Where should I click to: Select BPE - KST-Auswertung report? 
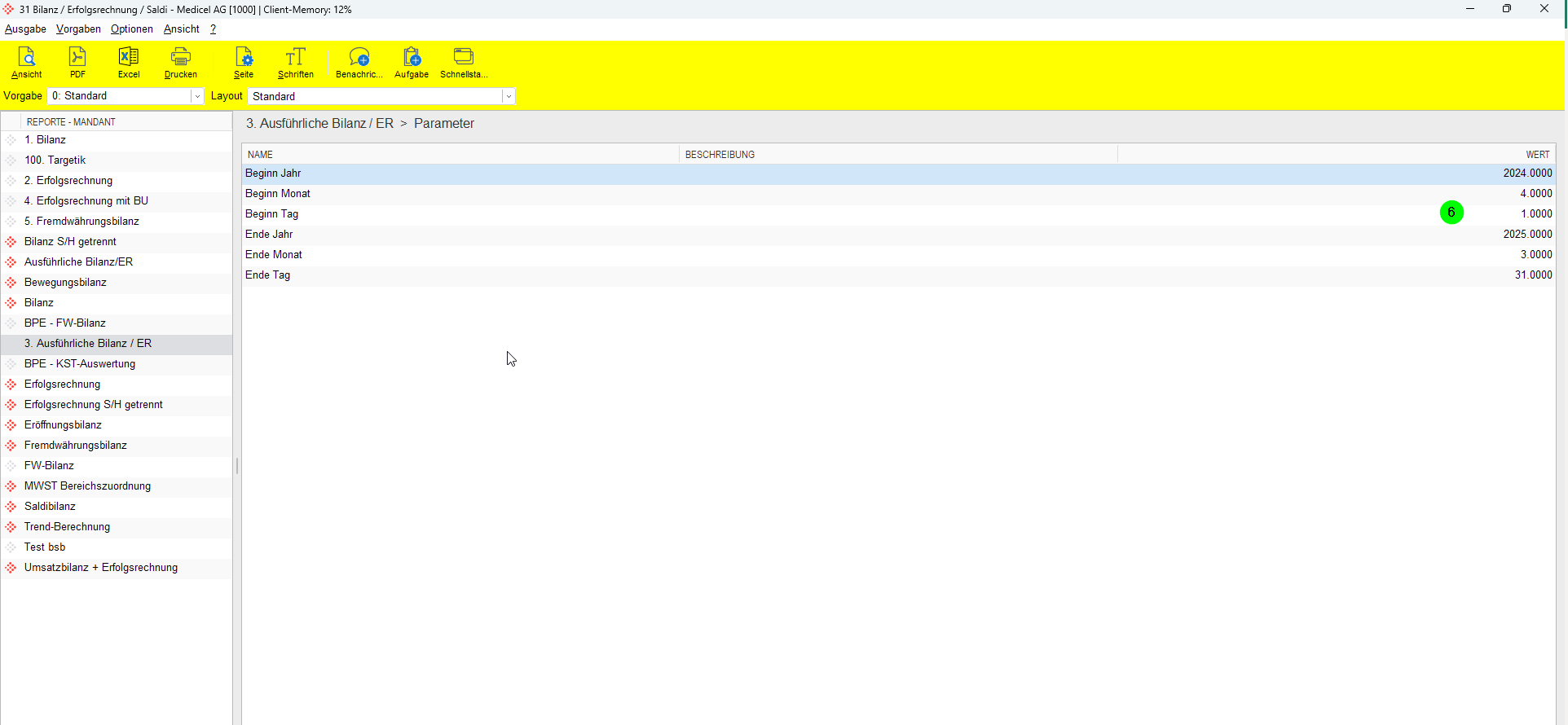click(117, 364)
